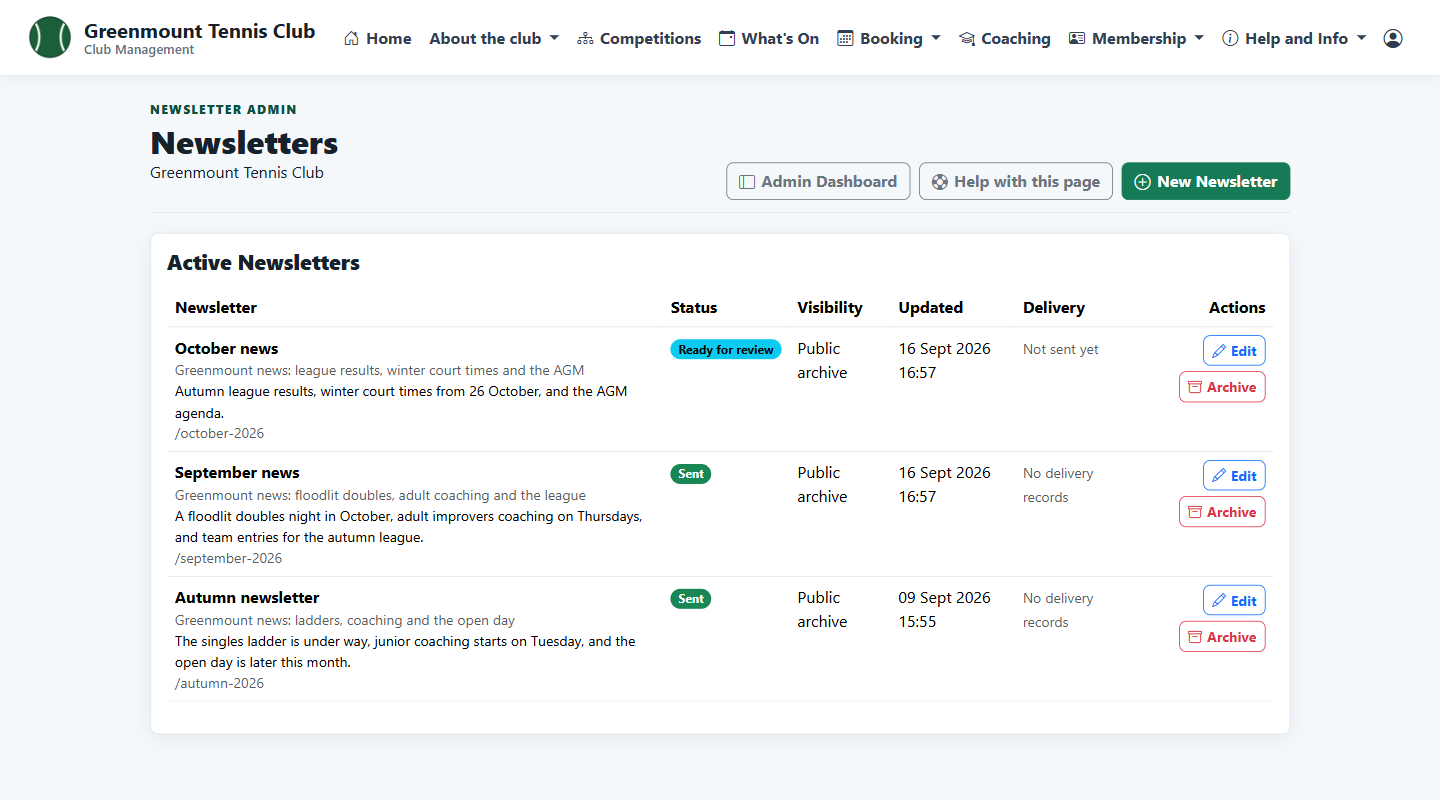Click the /october-2026 slug text

coord(220,433)
